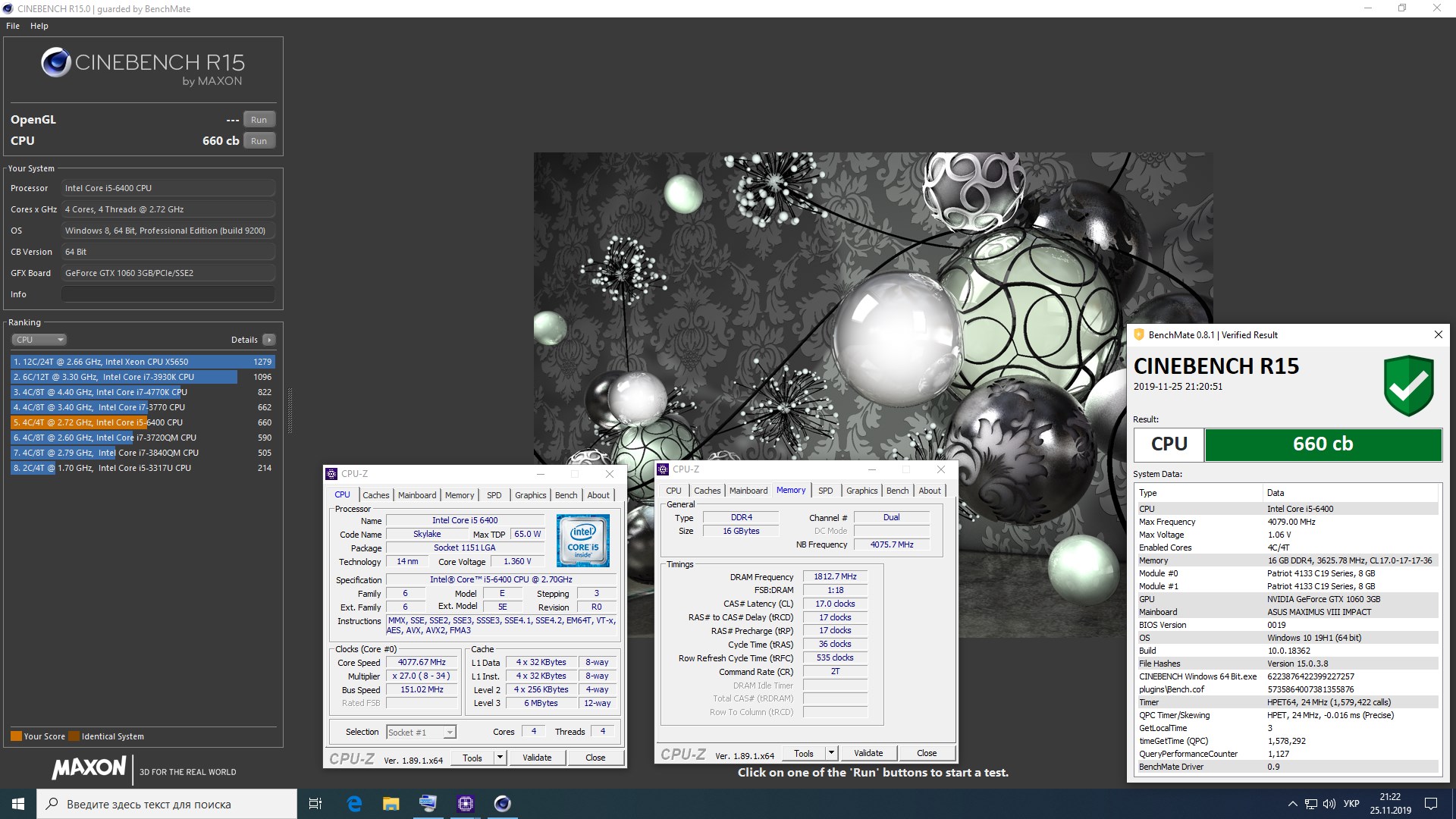Select the i7-3840QM ranking entry
Viewport: 1456px width, 819px height.
143,453
